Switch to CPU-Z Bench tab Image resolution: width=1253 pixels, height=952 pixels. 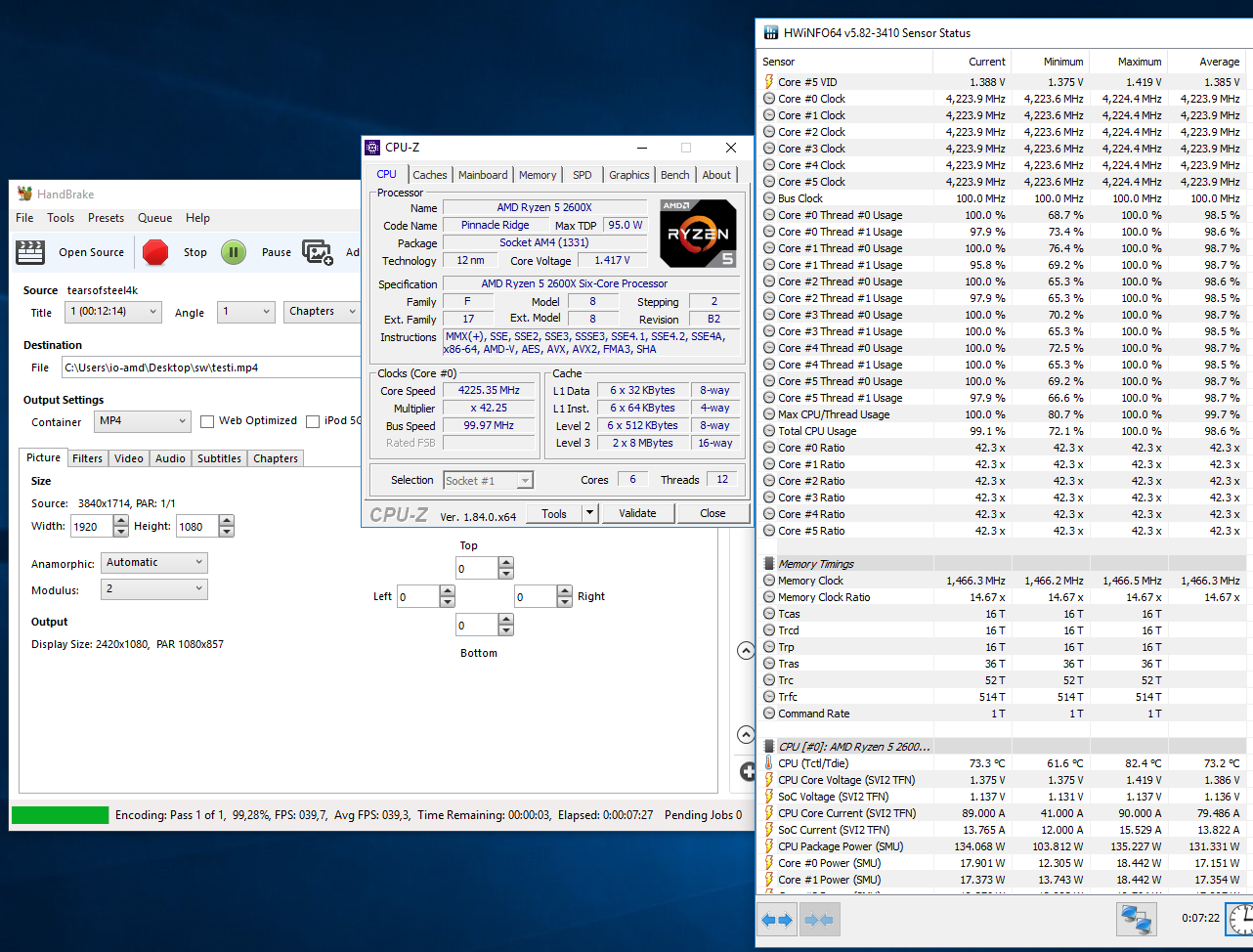674,175
